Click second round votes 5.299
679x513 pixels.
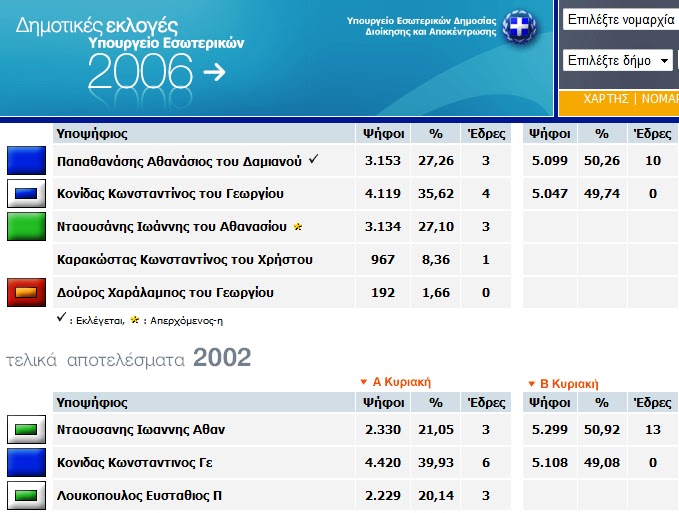pos(550,429)
